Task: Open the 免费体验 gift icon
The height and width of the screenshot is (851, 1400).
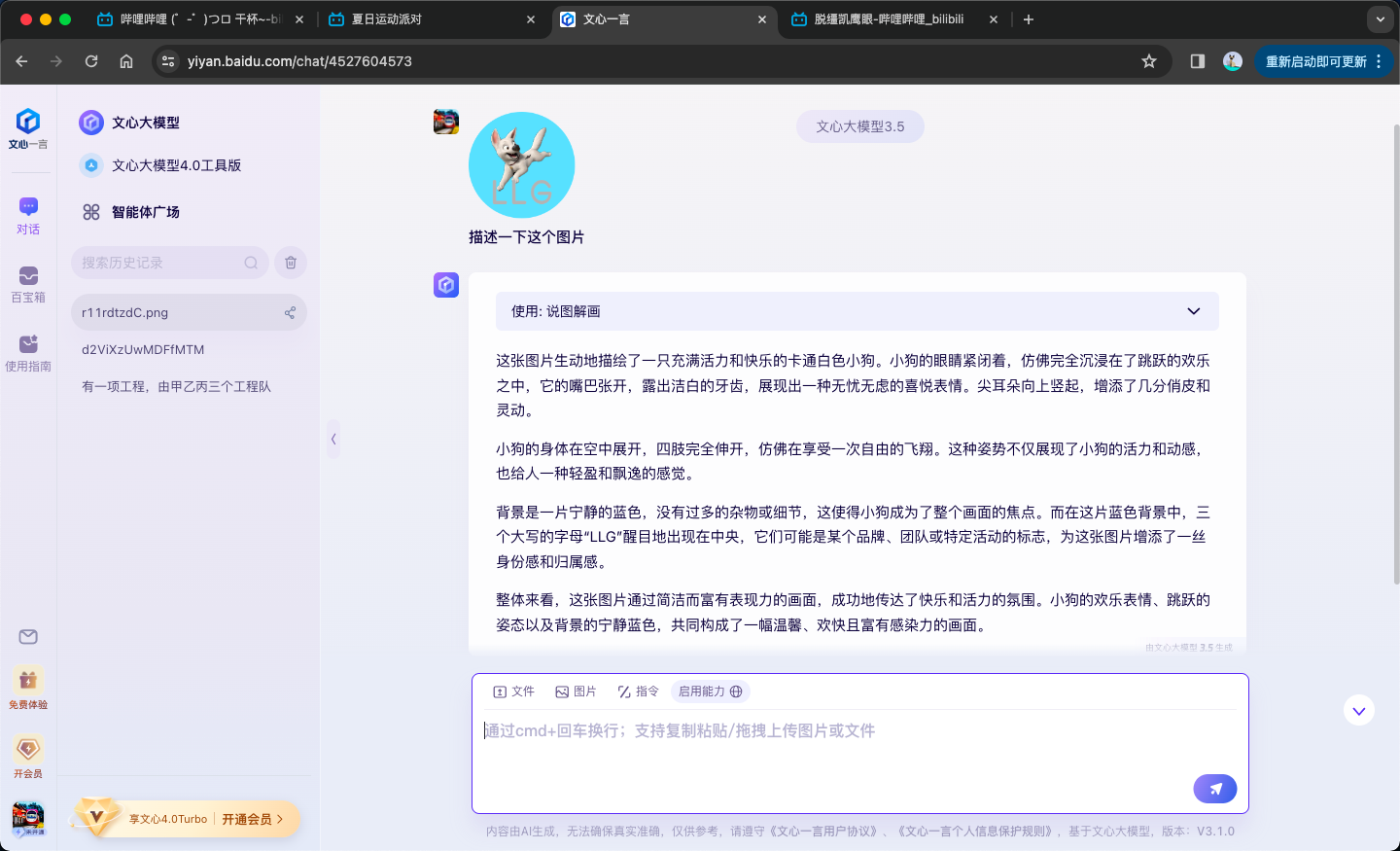Action: 28,688
